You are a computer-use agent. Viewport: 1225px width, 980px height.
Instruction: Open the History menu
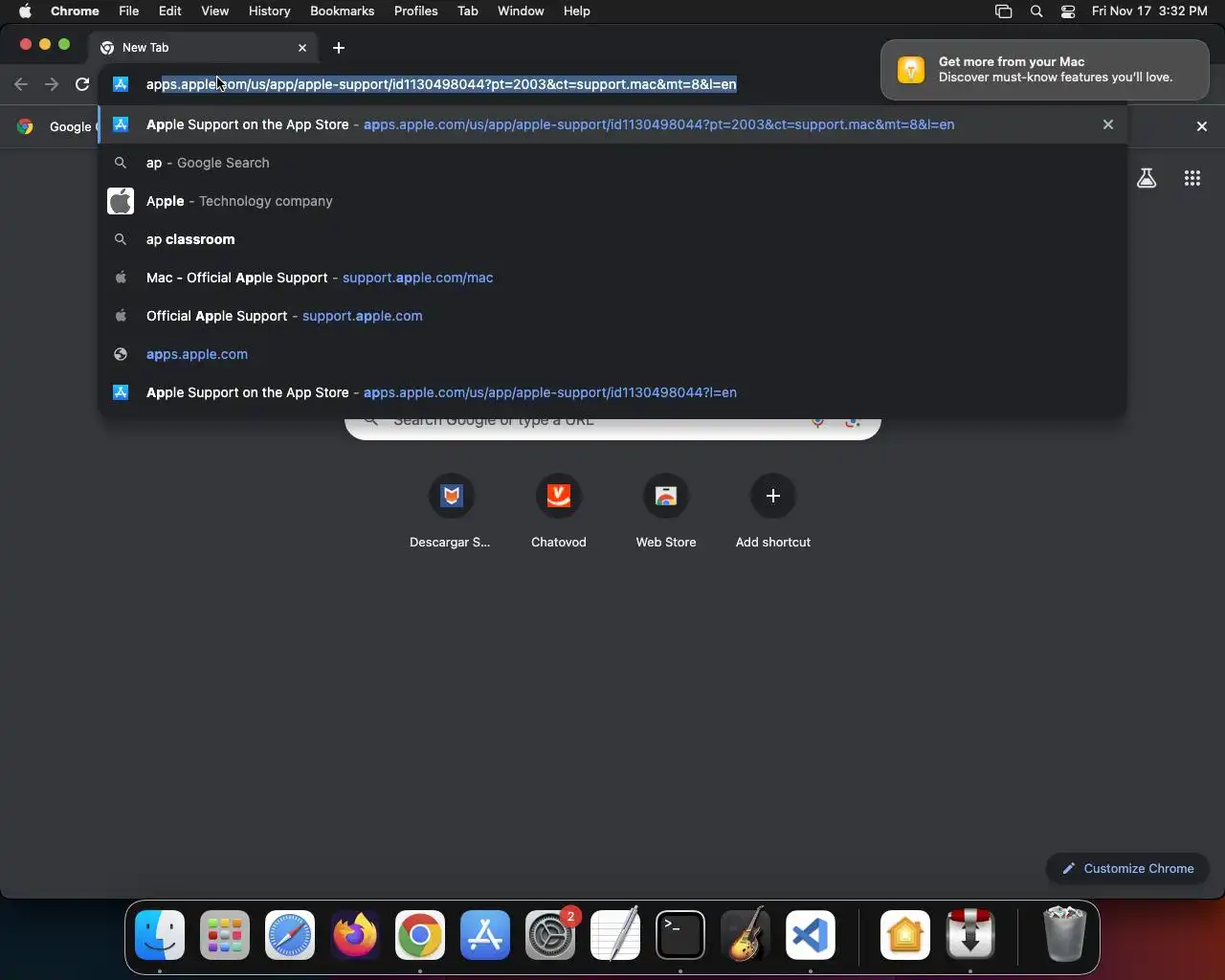269,11
